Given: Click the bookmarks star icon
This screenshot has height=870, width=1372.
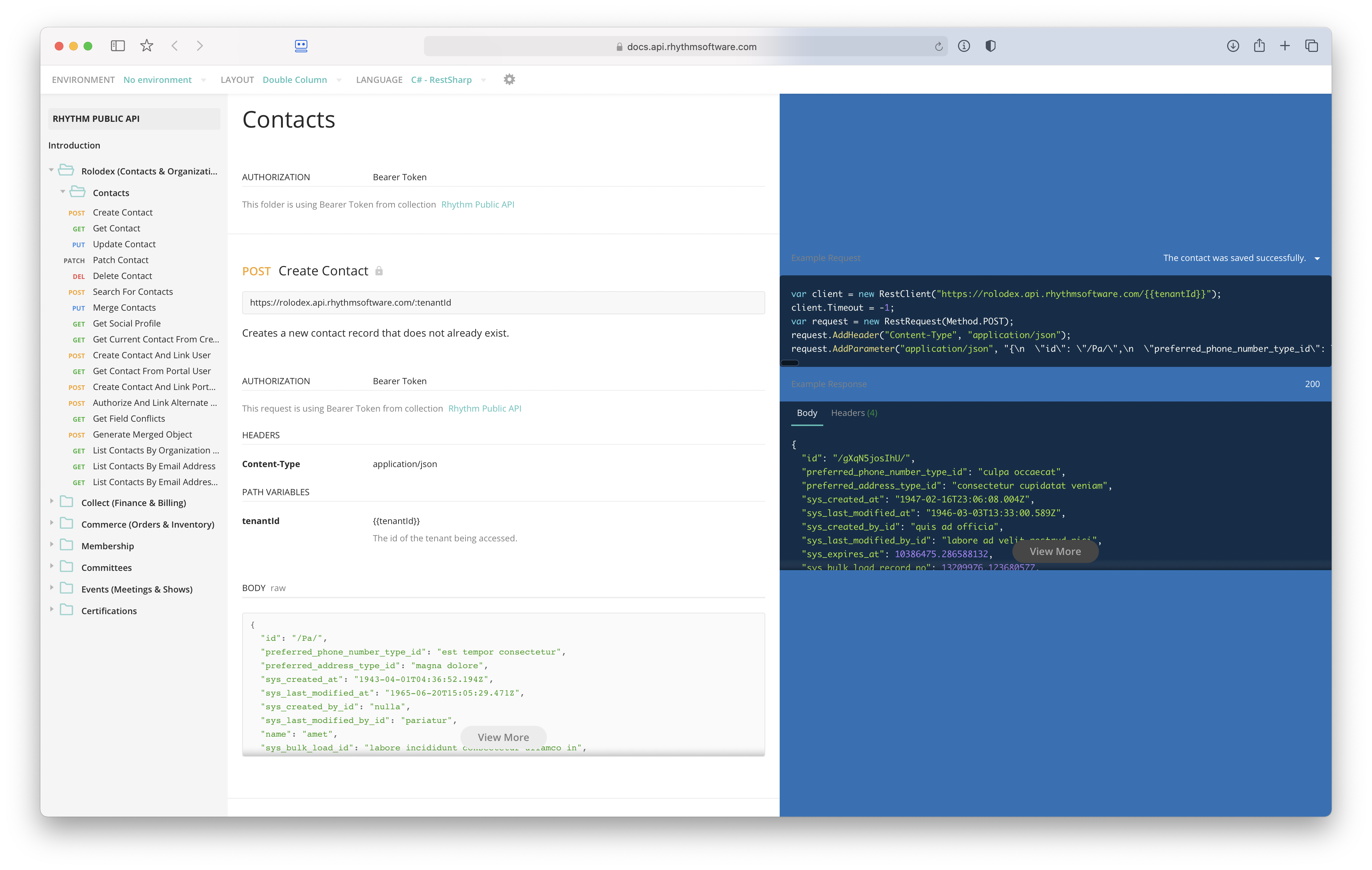Looking at the screenshot, I should pyautogui.click(x=146, y=46).
